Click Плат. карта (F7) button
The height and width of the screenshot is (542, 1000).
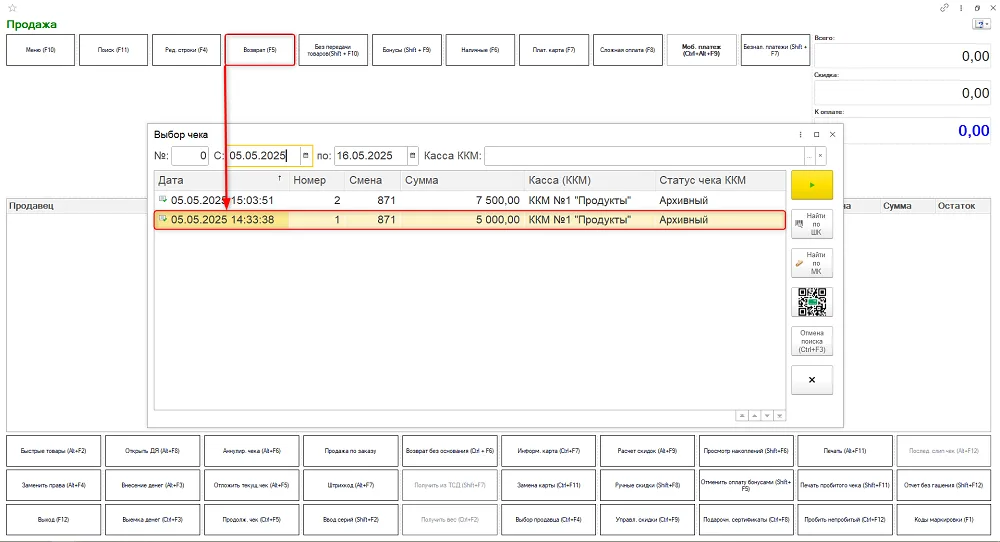pyautogui.click(x=554, y=50)
